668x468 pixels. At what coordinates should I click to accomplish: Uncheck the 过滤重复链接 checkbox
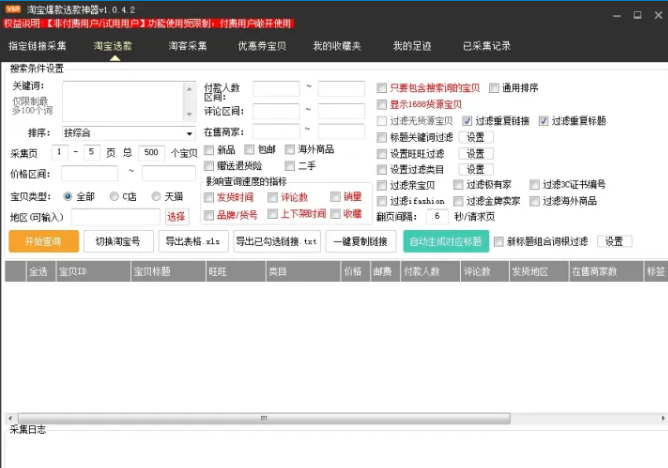click(467, 121)
